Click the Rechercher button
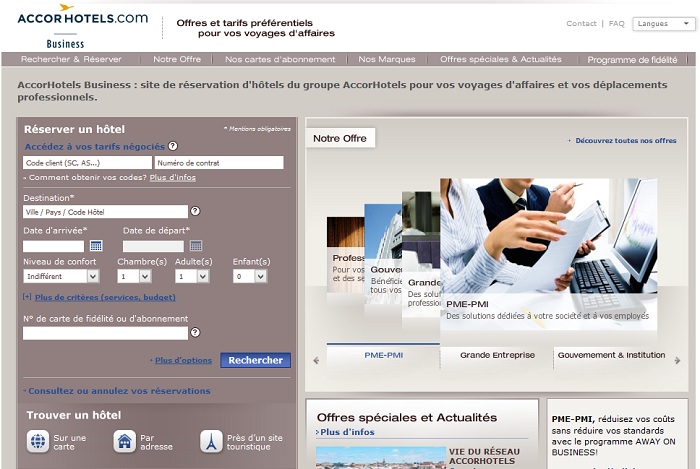Screen dimensions: 700x469 (x=255, y=360)
